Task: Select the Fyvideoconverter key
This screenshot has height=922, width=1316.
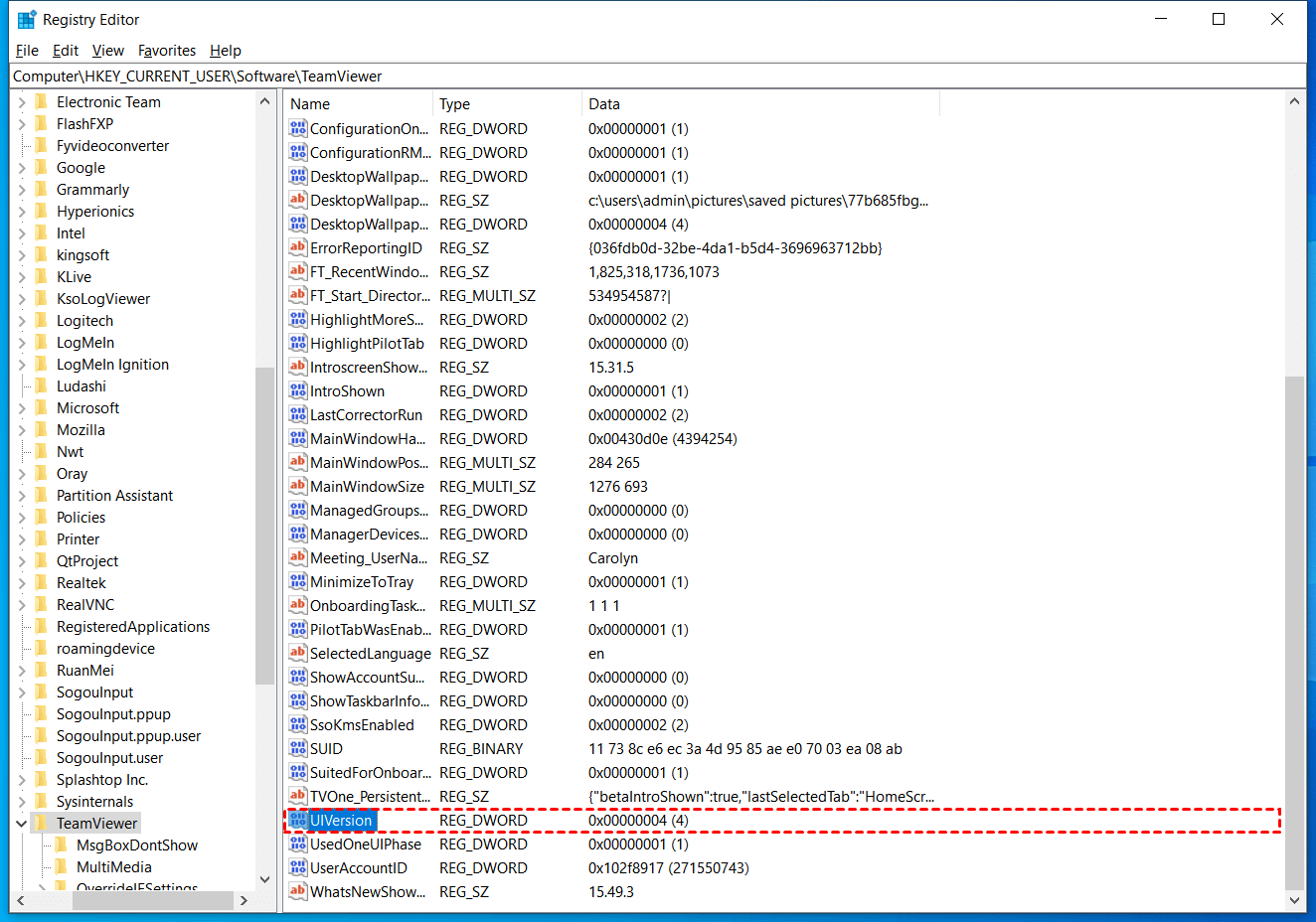Action: point(112,146)
